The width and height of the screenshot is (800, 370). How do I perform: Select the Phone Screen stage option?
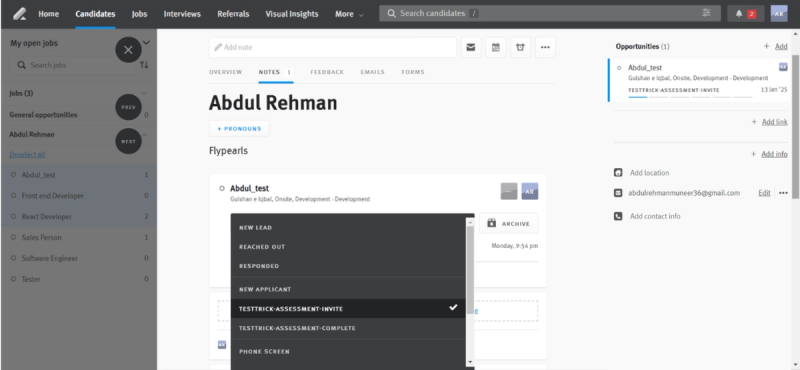348,352
